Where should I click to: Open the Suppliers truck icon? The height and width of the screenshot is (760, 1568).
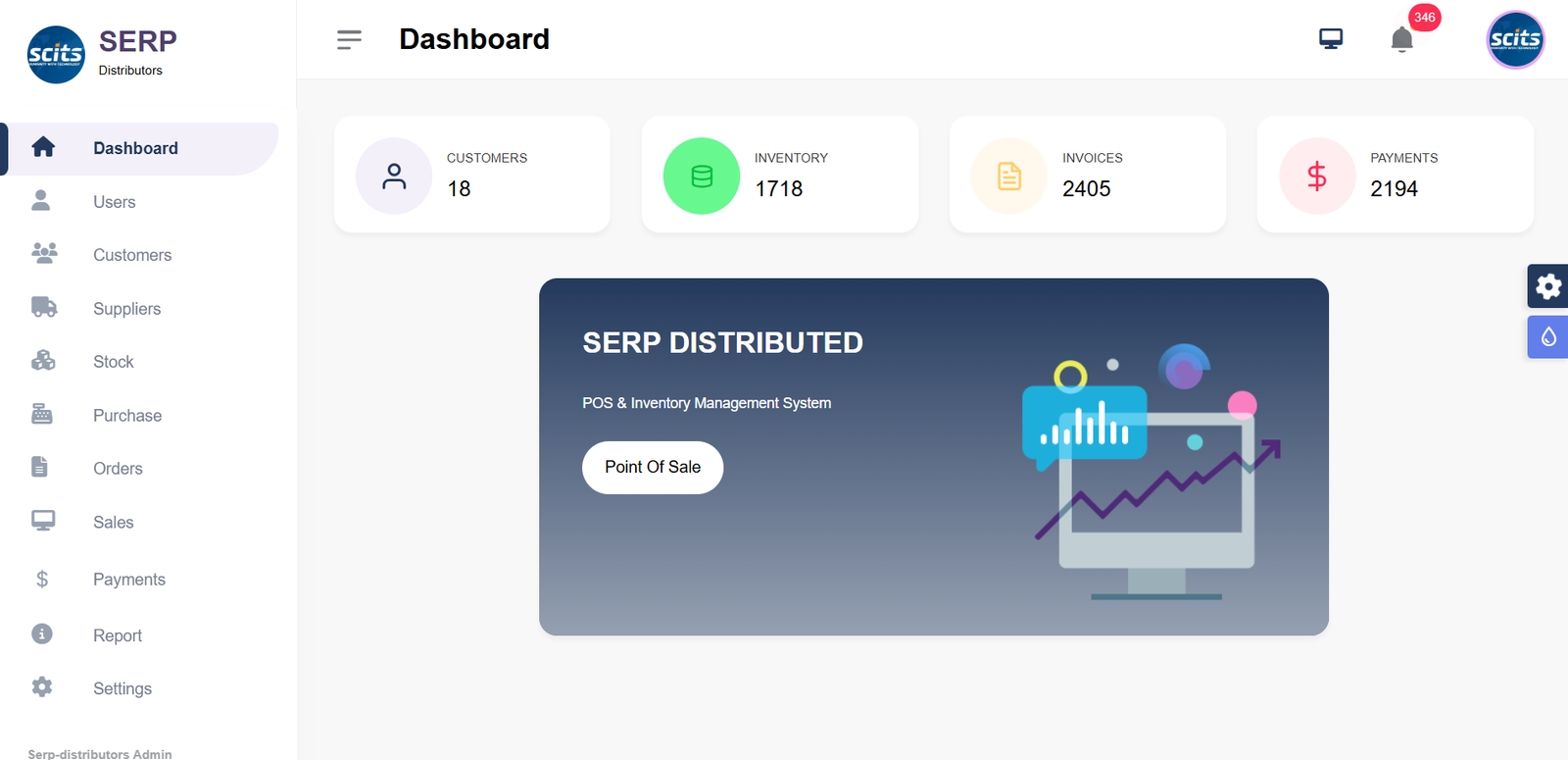point(44,308)
